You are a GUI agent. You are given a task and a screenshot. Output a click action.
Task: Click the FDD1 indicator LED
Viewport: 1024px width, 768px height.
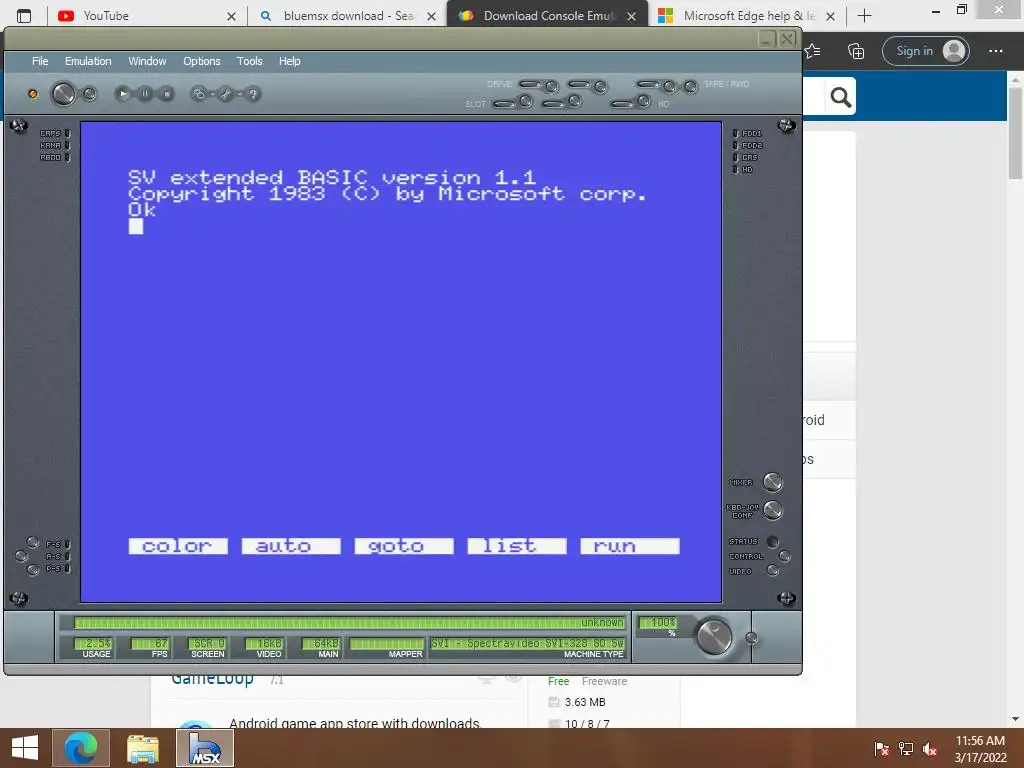735,133
